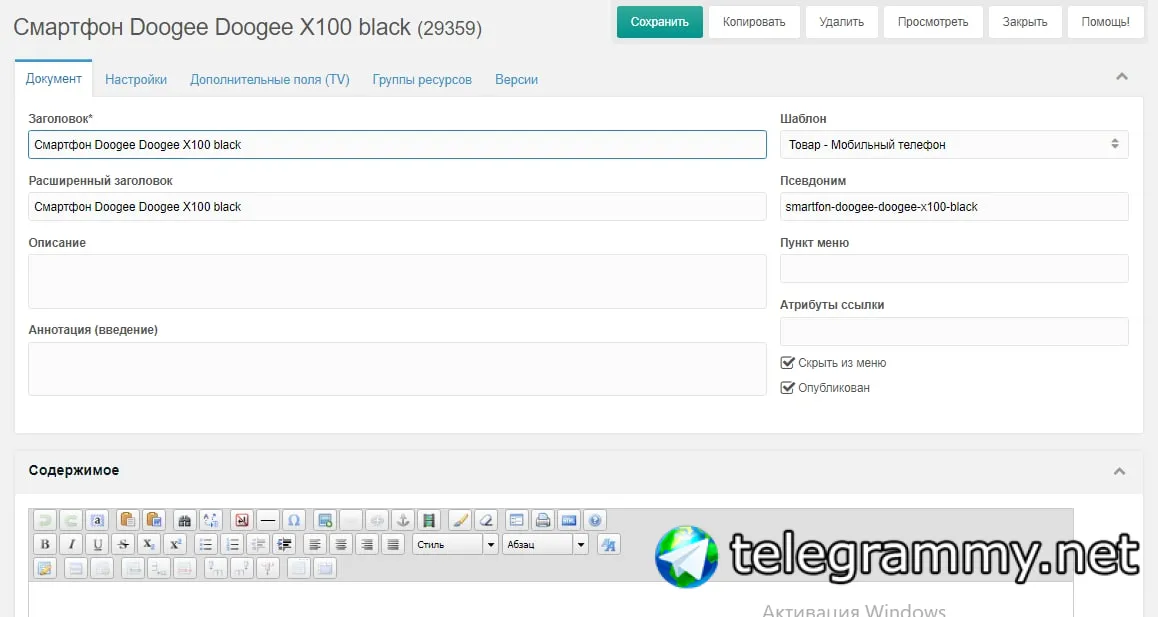Click the editor Help question mark icon

595,521
